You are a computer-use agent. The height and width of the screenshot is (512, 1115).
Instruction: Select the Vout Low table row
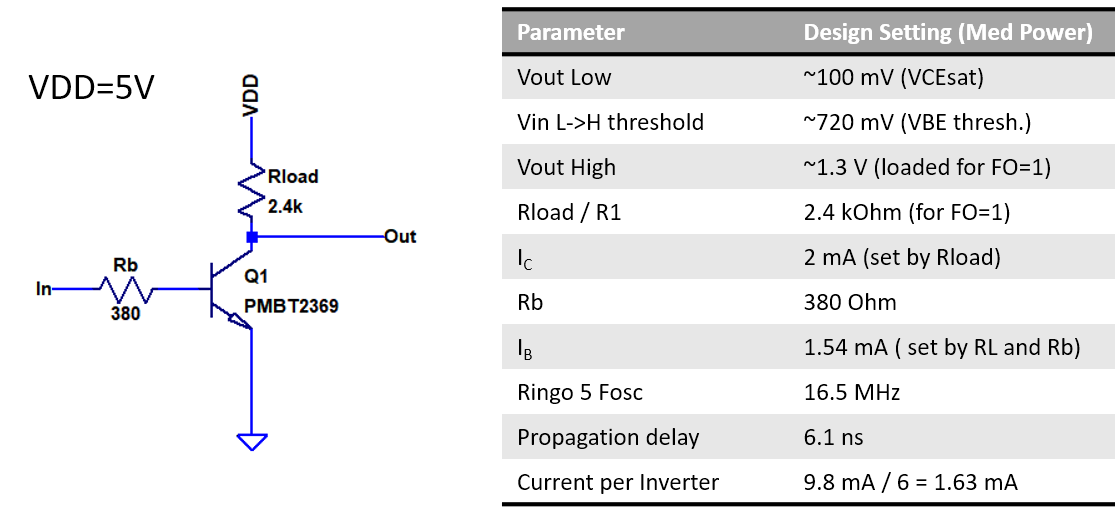806,77
